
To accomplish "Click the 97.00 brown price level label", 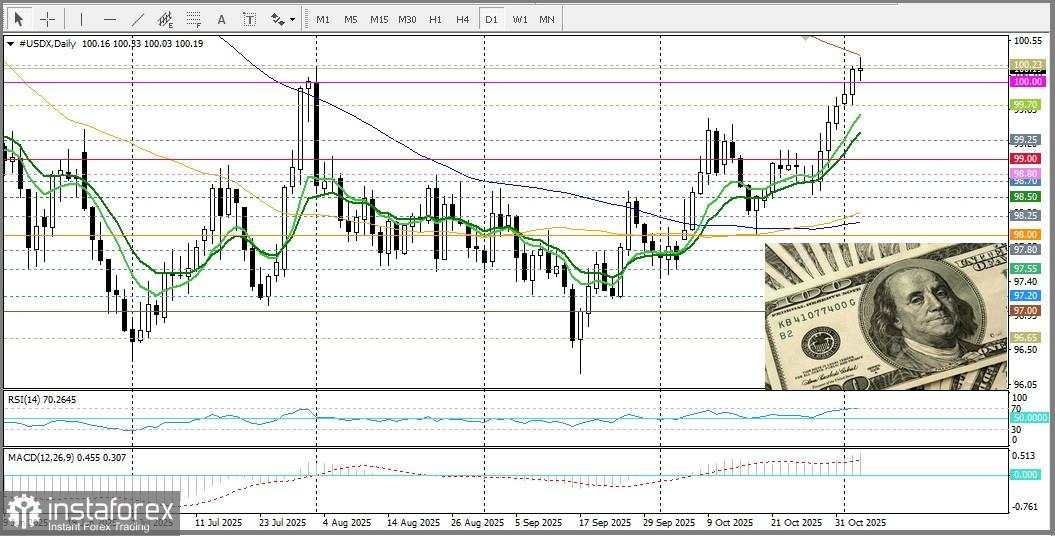I will click(x=1026, y=310).
